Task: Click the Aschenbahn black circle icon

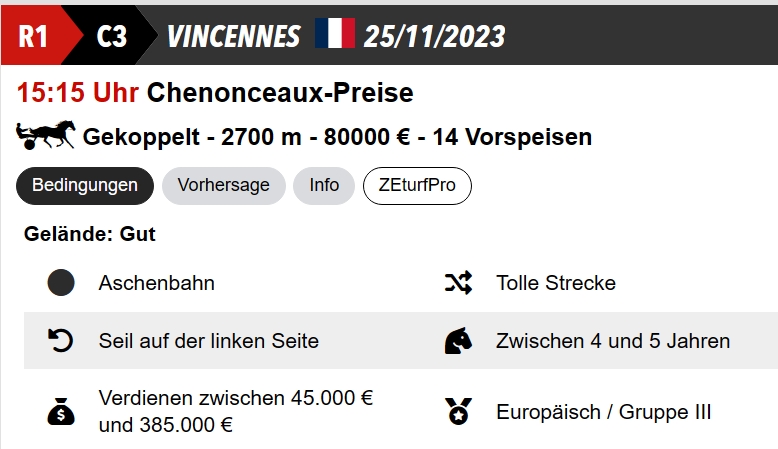Action: (61, 283)
